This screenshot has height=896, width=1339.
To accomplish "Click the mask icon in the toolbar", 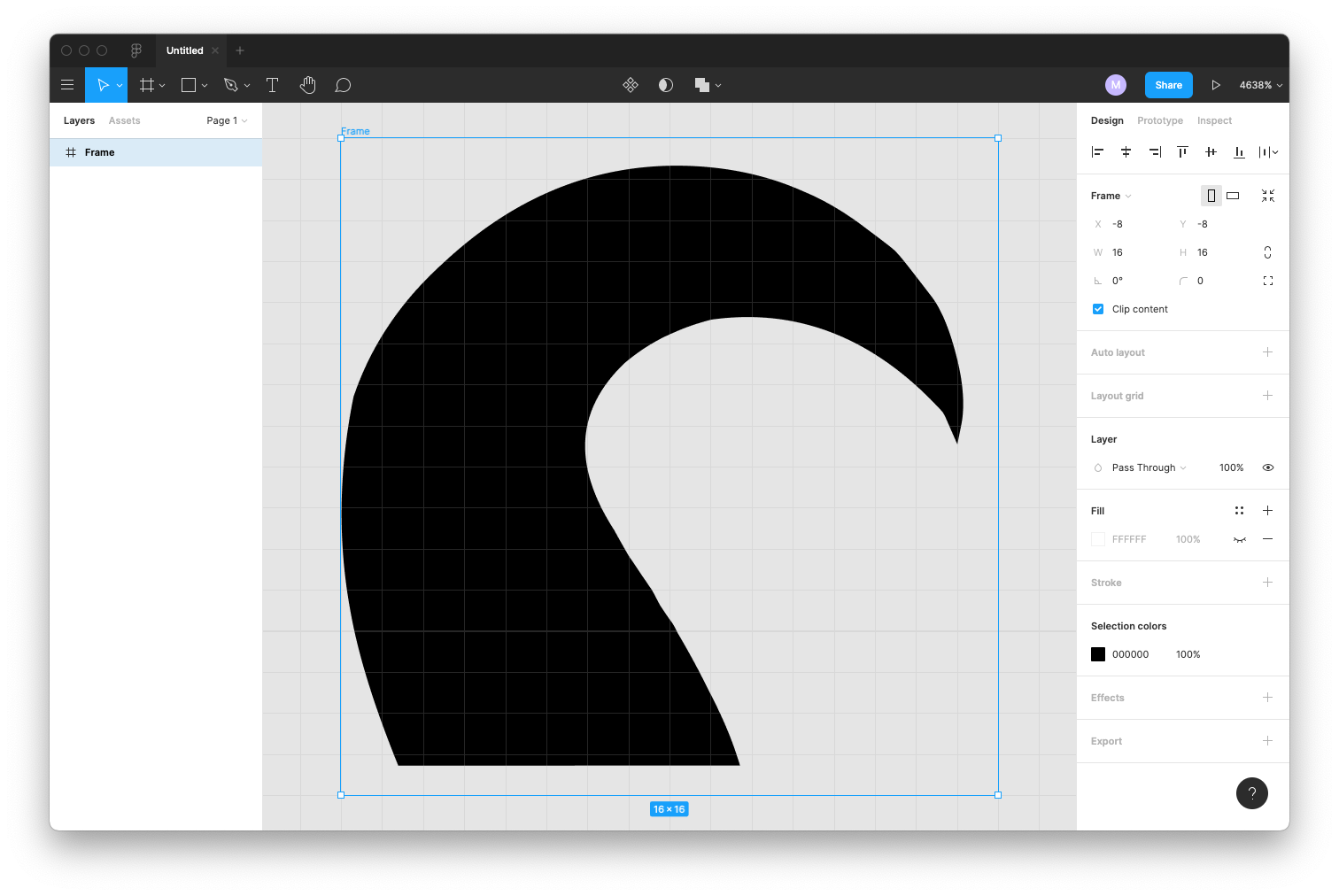I will [665, 84].
